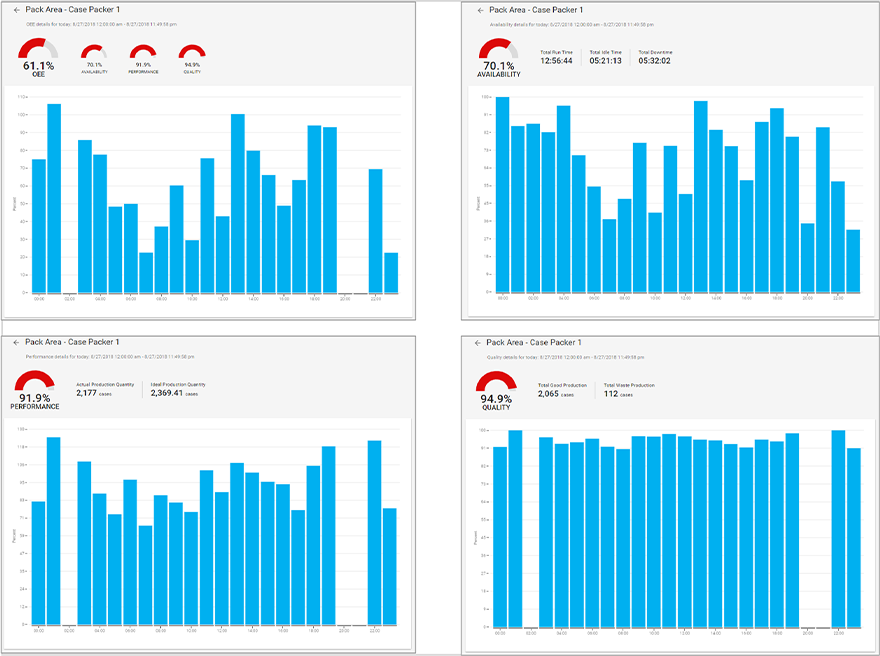The height and width of the screenshot is (656, 880).
Task: Click back arrow in Performance details panel
Action: coord(16,343)
